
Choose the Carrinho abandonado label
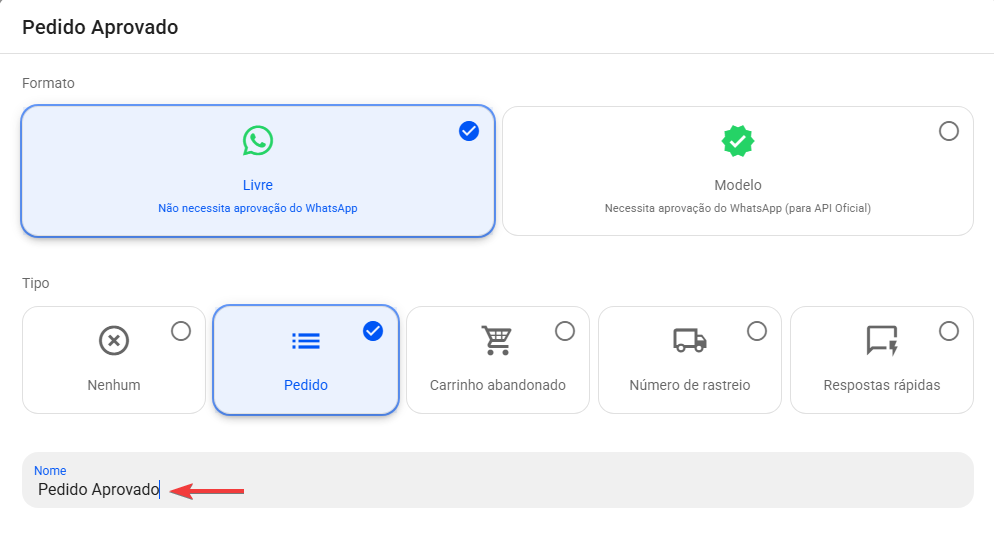pyautogui.click(x=498, y=385)
